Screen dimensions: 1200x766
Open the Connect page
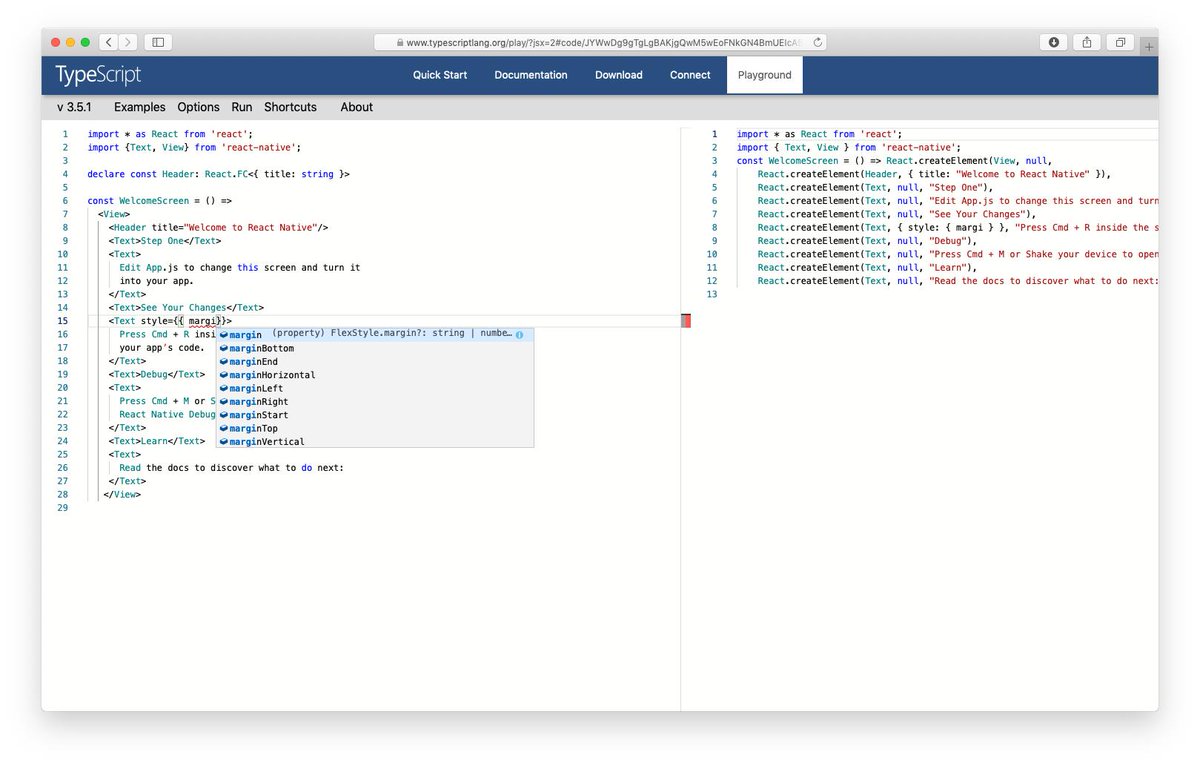click(x=690, y=75)
